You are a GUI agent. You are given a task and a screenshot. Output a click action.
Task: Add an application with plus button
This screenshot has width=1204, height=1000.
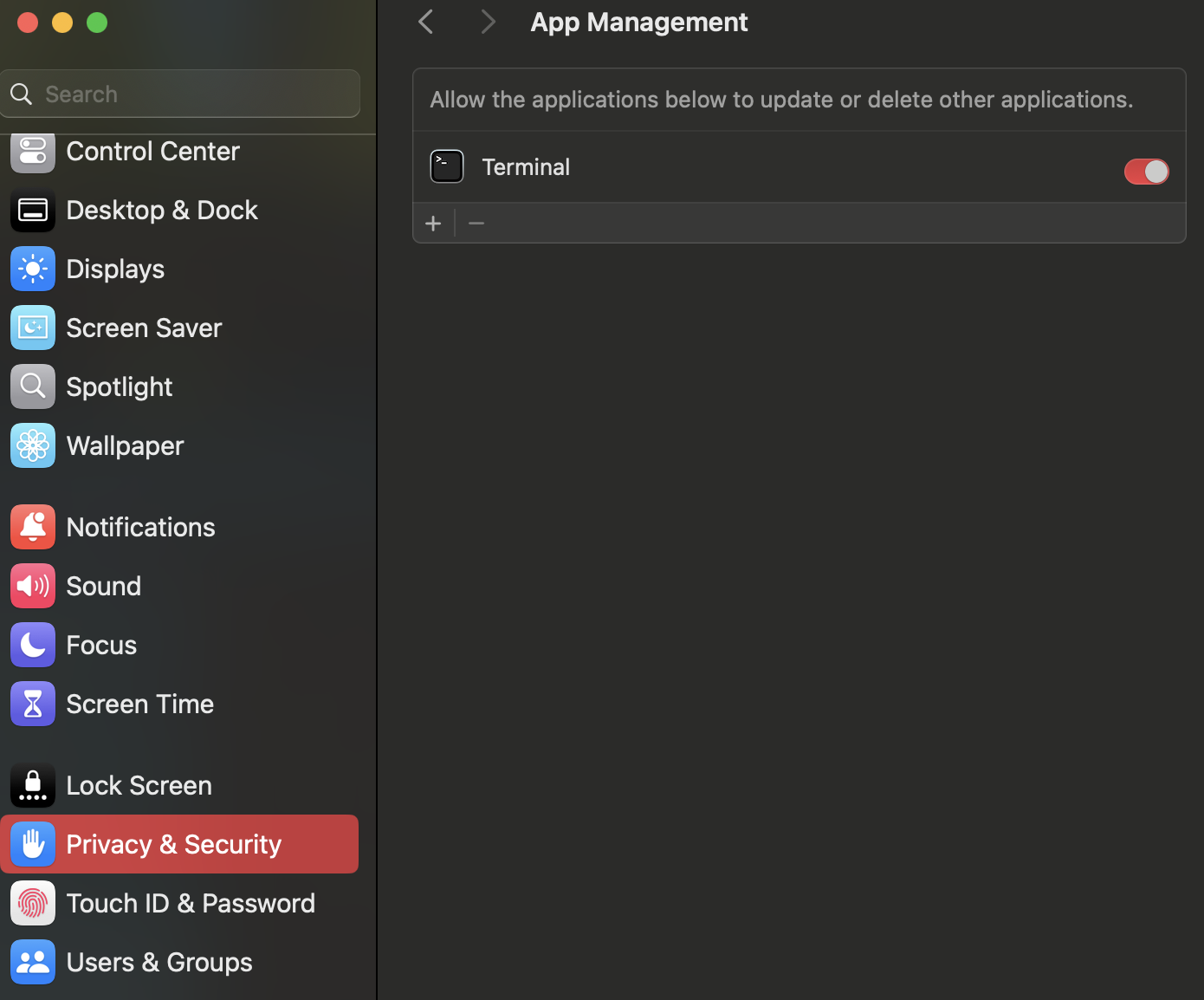coord(433,224)
